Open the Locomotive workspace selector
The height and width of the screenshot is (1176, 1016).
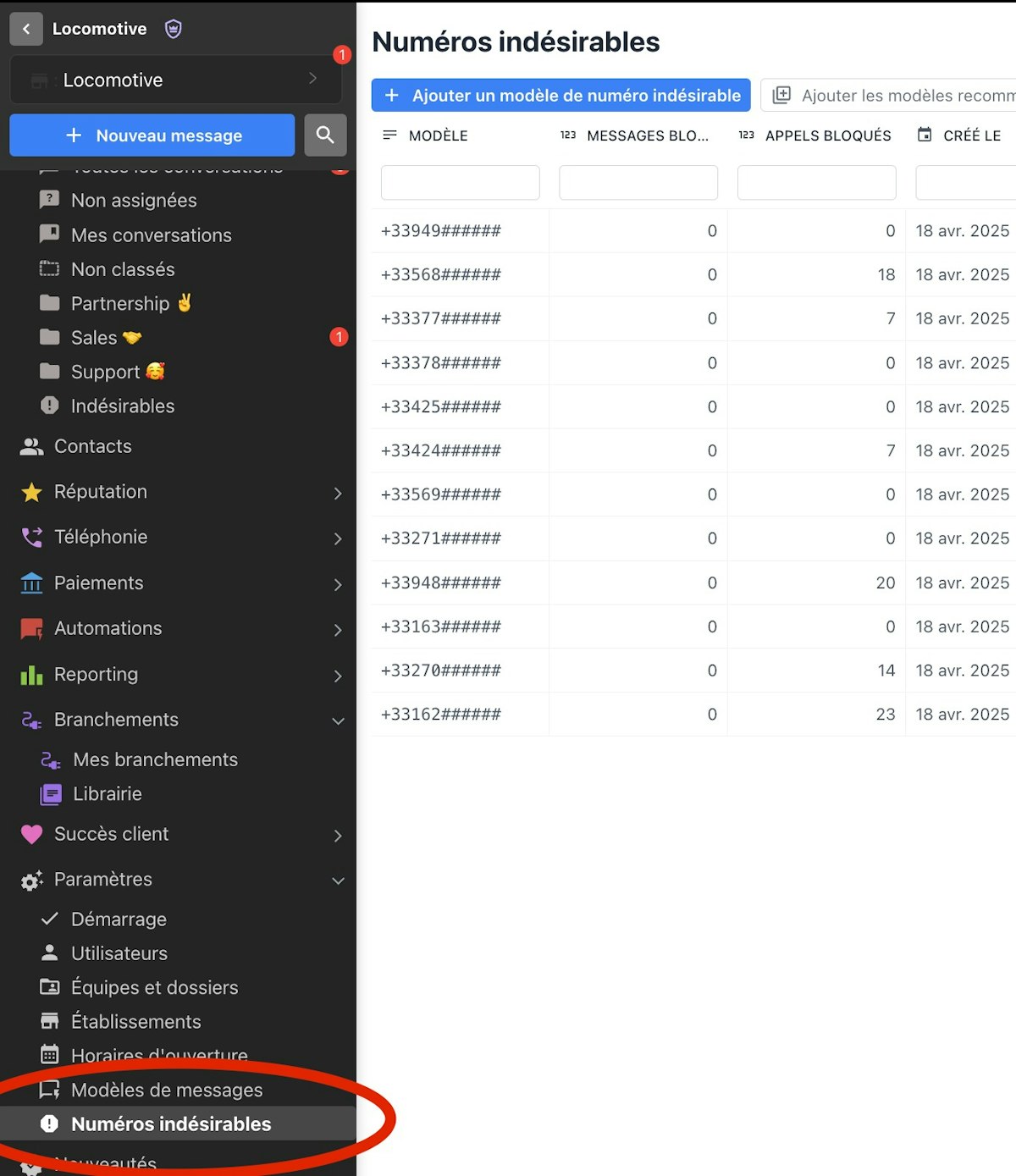pyautogui.click(x=176, y=80)
